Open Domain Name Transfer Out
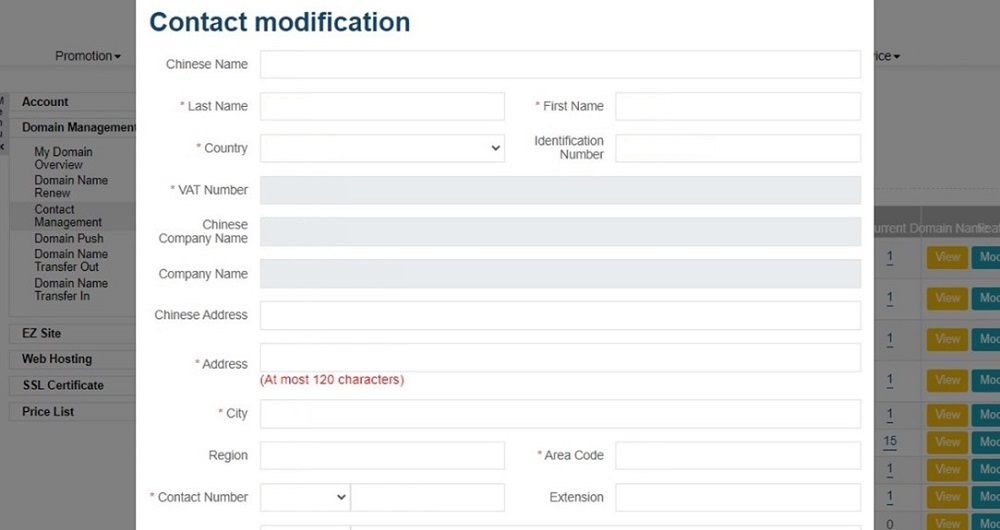Image resolution: width=1000 pixels, height=530 pixels. coord(71,260)
